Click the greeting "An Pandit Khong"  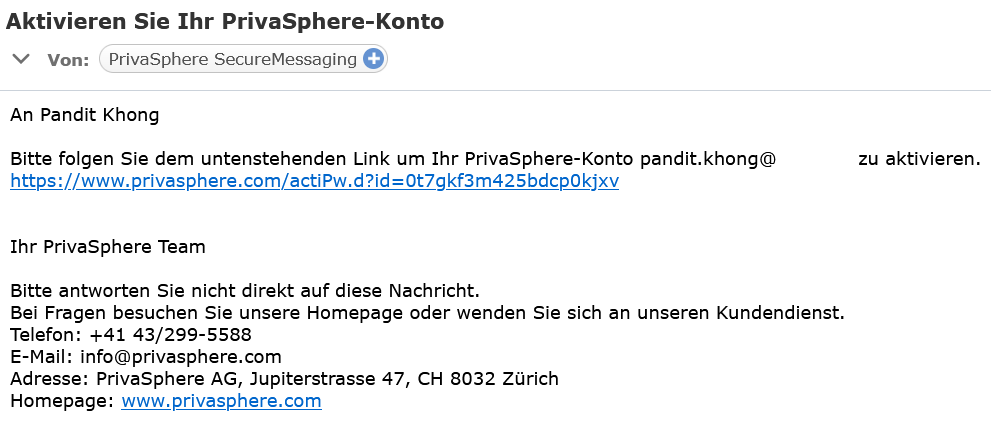point(85,115)
